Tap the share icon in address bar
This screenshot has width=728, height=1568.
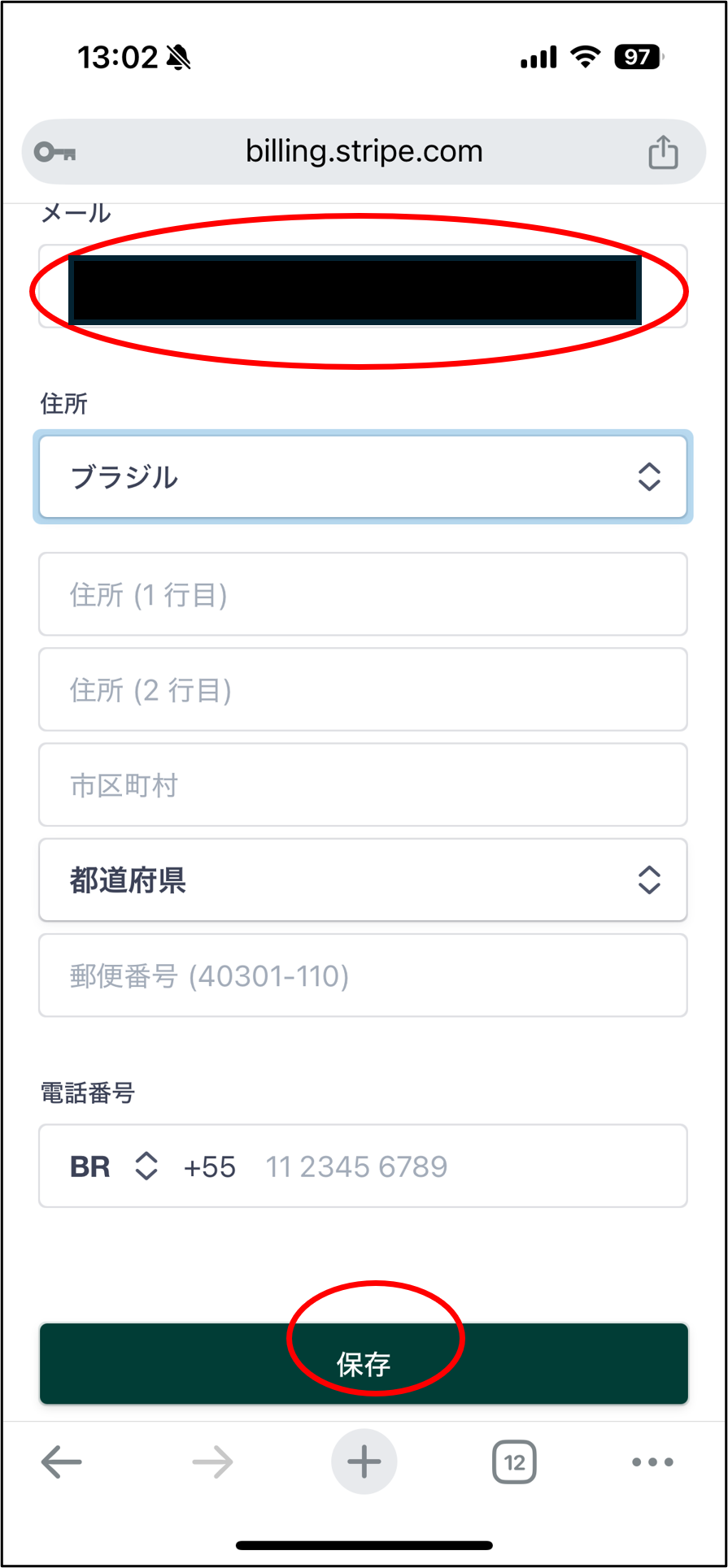[x=663, y=152]
